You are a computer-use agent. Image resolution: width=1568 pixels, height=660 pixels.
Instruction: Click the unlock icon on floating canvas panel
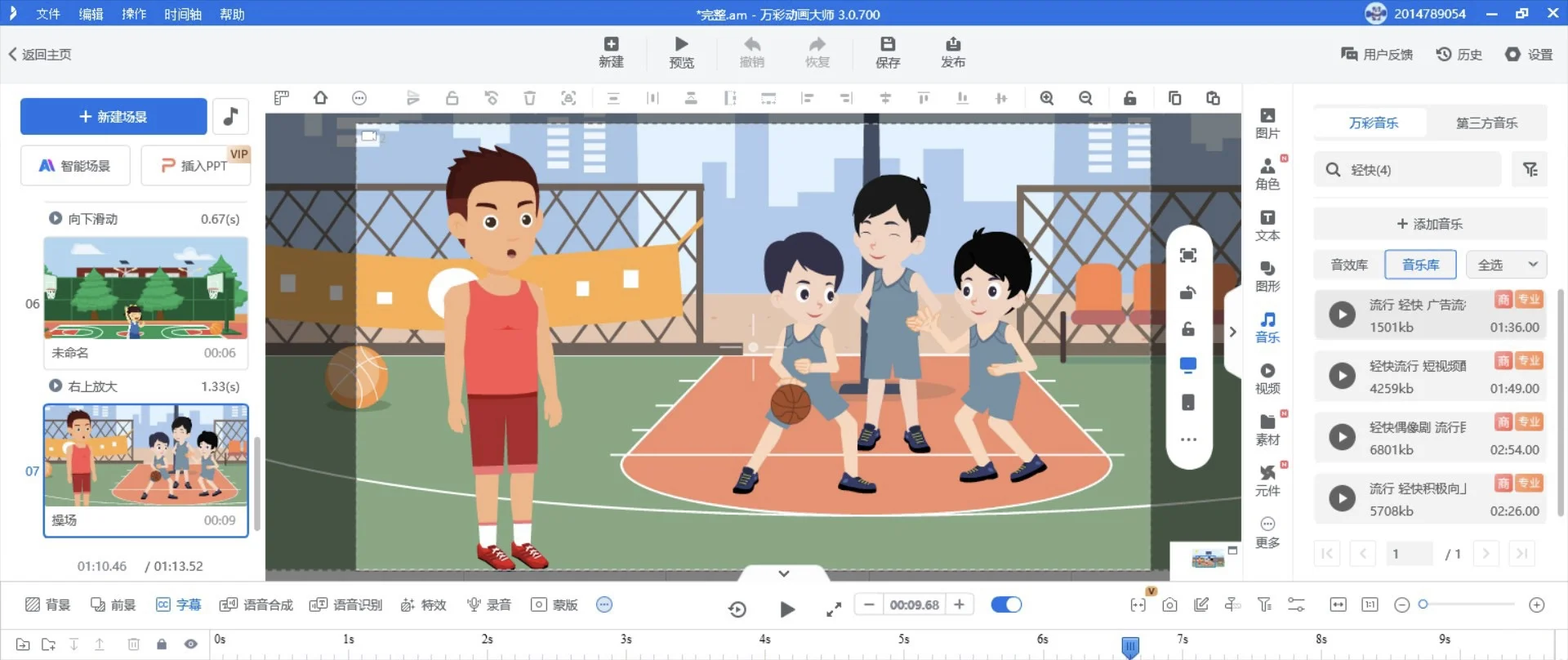tap(1188, 328)
